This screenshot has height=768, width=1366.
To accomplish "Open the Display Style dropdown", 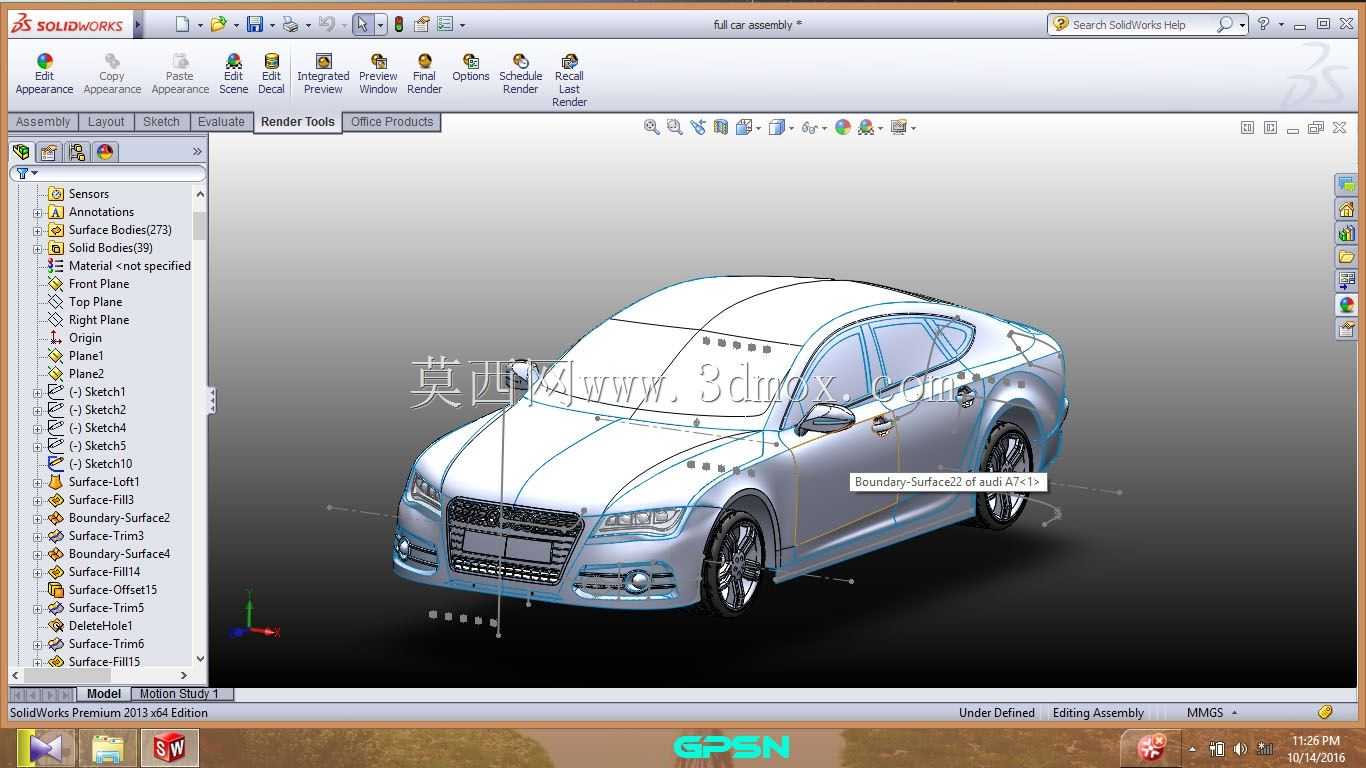I will tap(790, 128).
